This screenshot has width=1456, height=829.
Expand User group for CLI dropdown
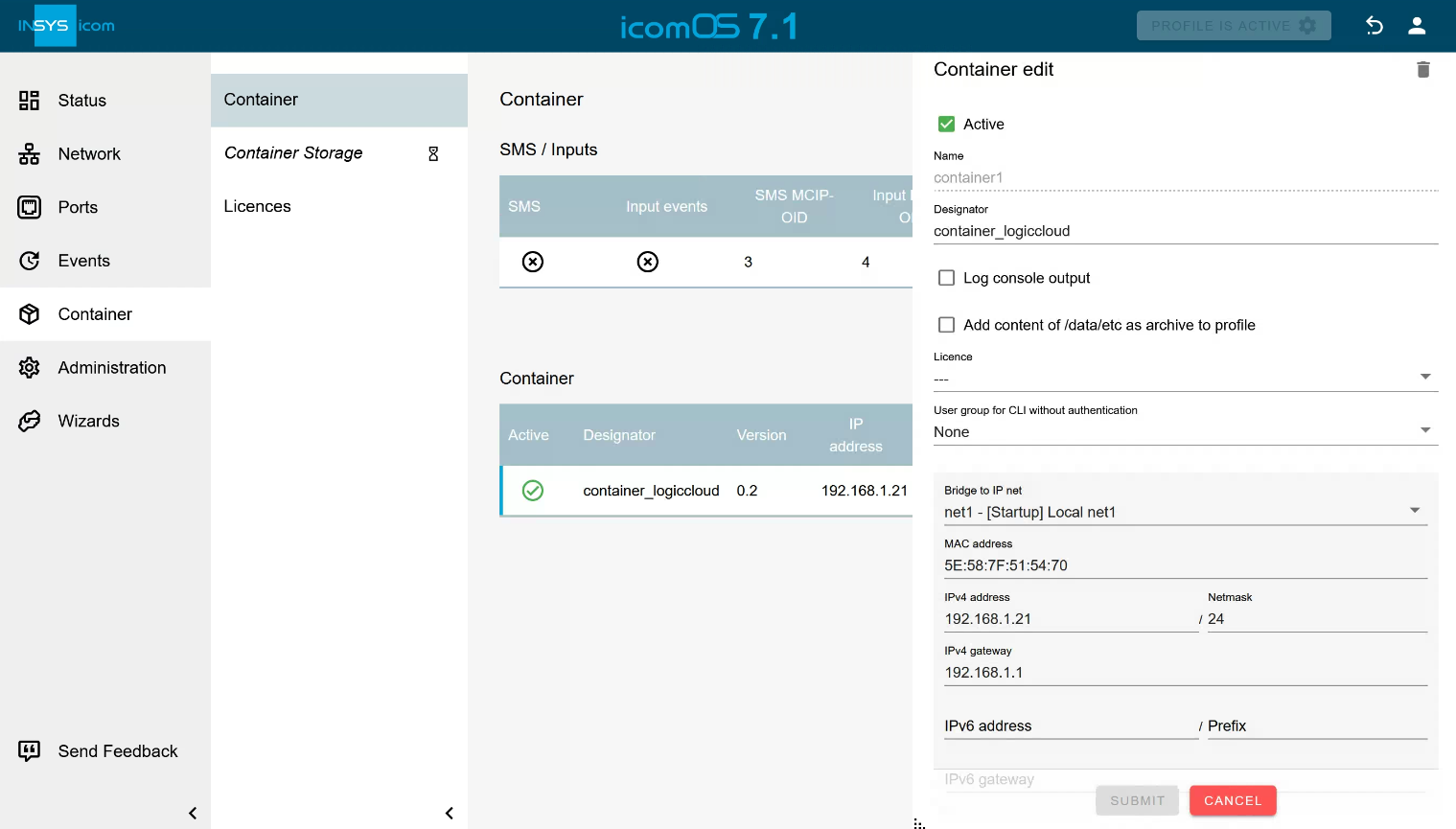point(1185,431)
